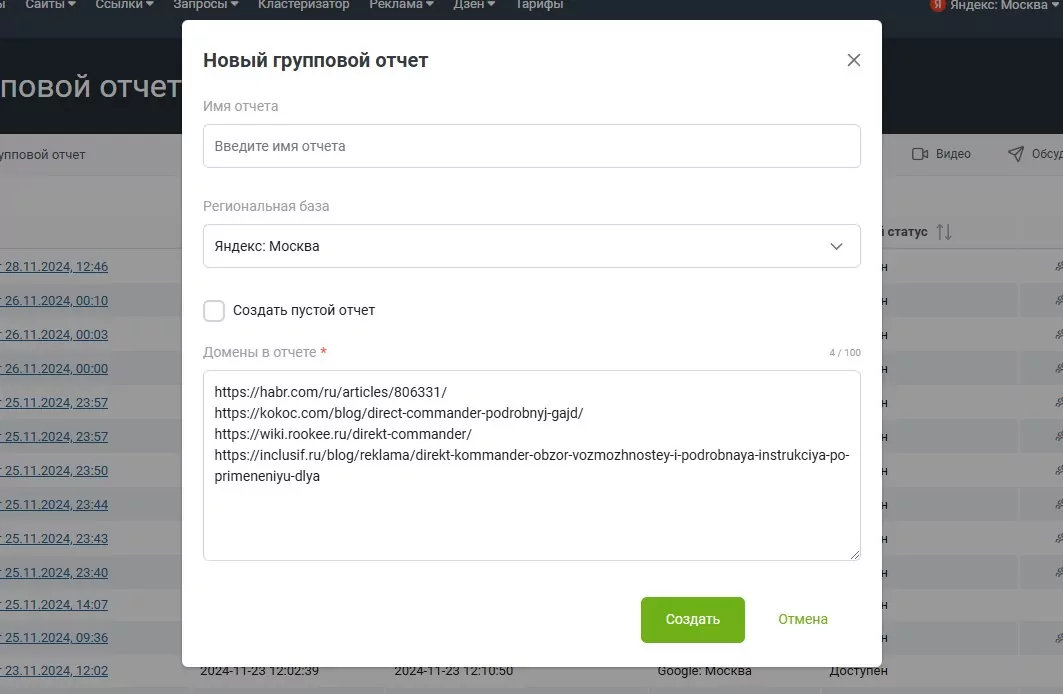Expand the 'Ссылки' menu
Viewport: 1063px width, 694px height.
point(124,5)
